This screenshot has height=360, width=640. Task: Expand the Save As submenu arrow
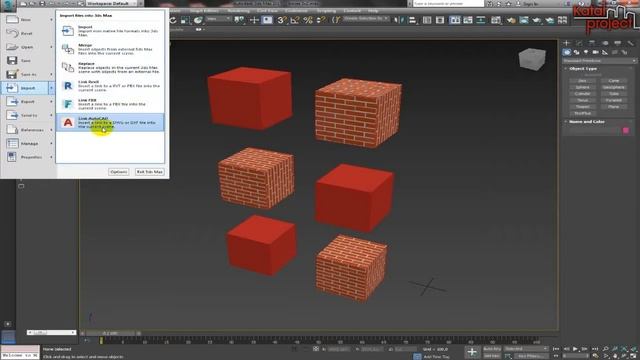51,74
